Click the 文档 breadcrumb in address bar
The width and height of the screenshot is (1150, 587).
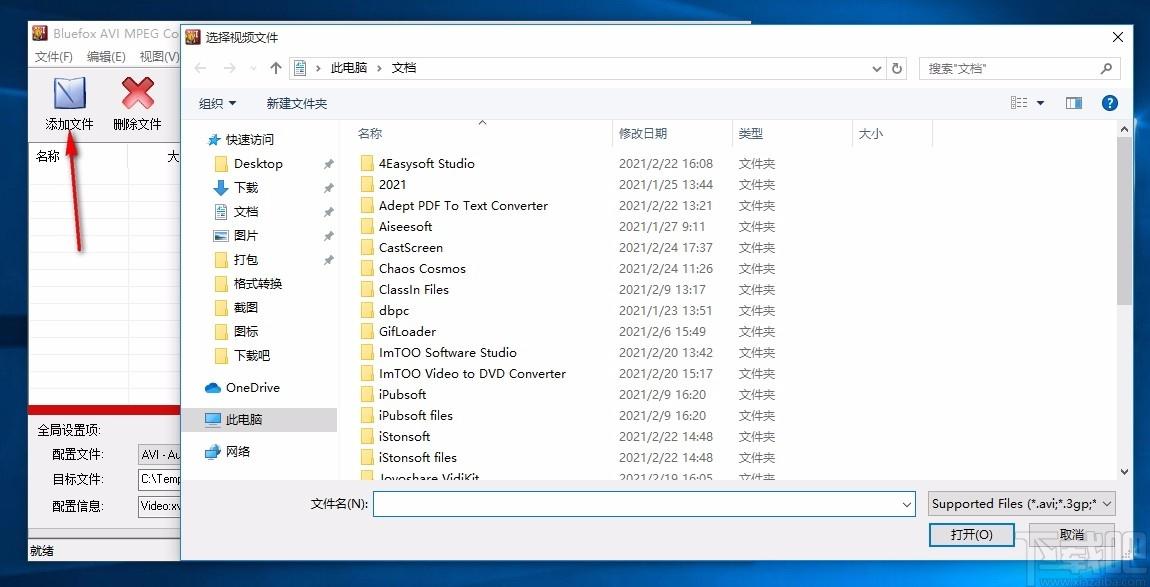pos(404,68)
